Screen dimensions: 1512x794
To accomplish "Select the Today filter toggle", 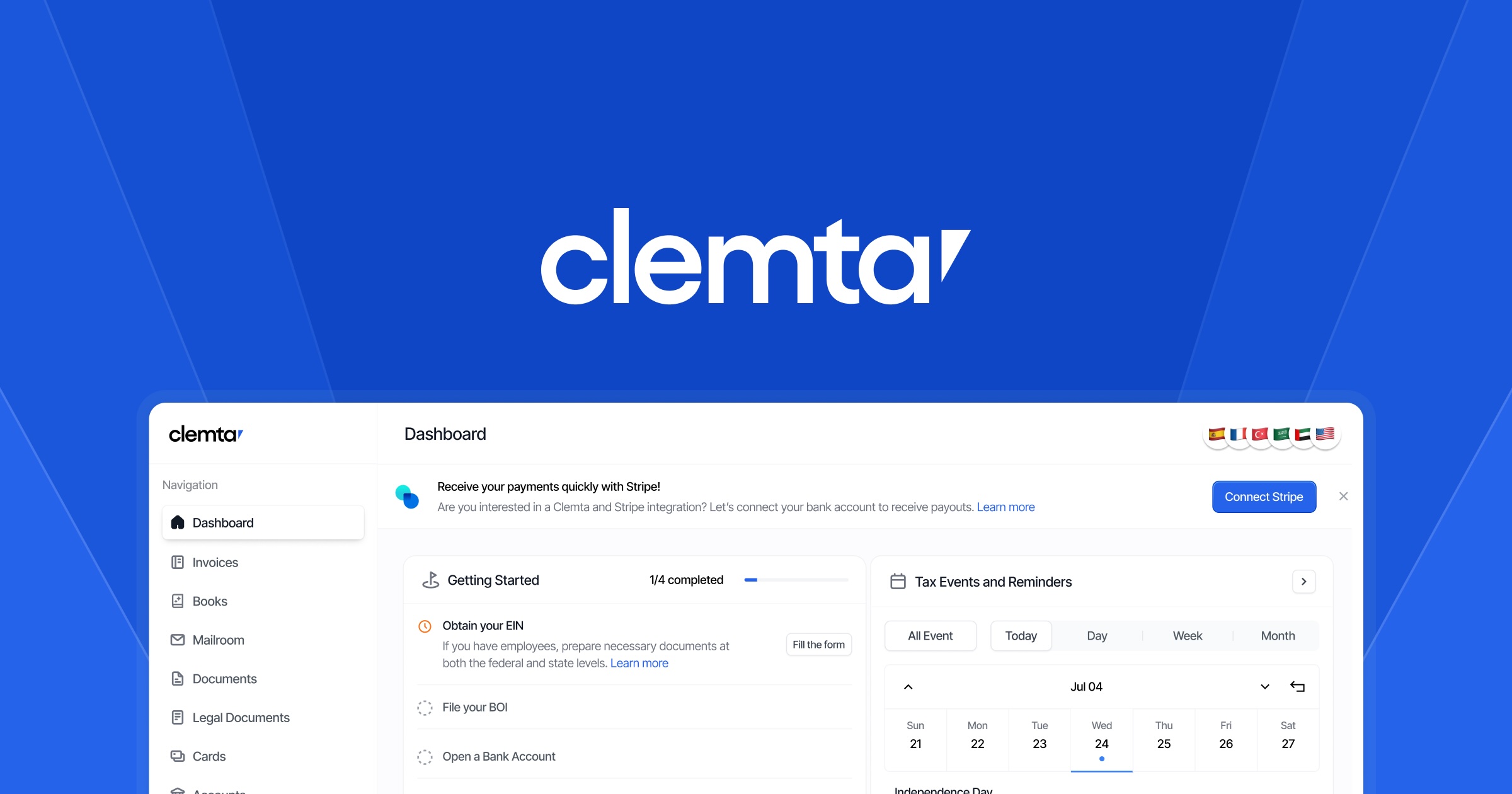I will (x=1022, y=635).
